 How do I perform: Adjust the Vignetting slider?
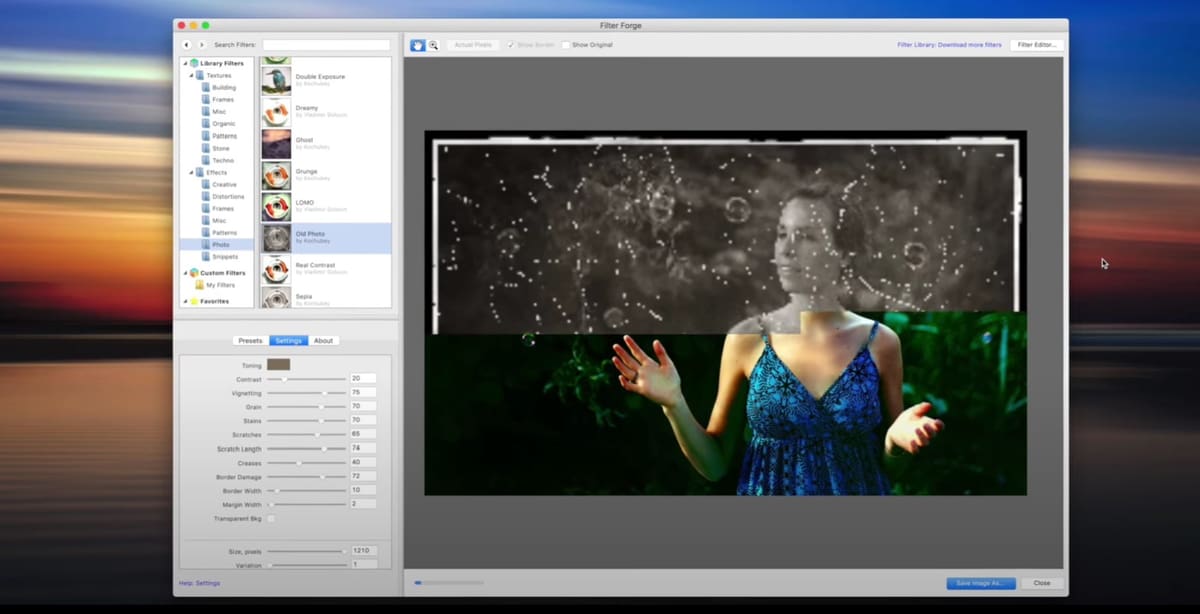click(x=306, y=393)
